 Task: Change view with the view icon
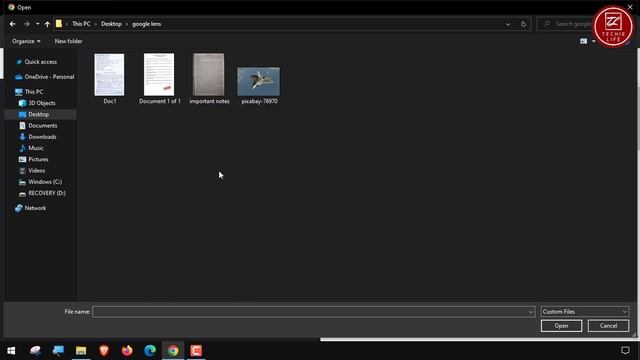583,41
